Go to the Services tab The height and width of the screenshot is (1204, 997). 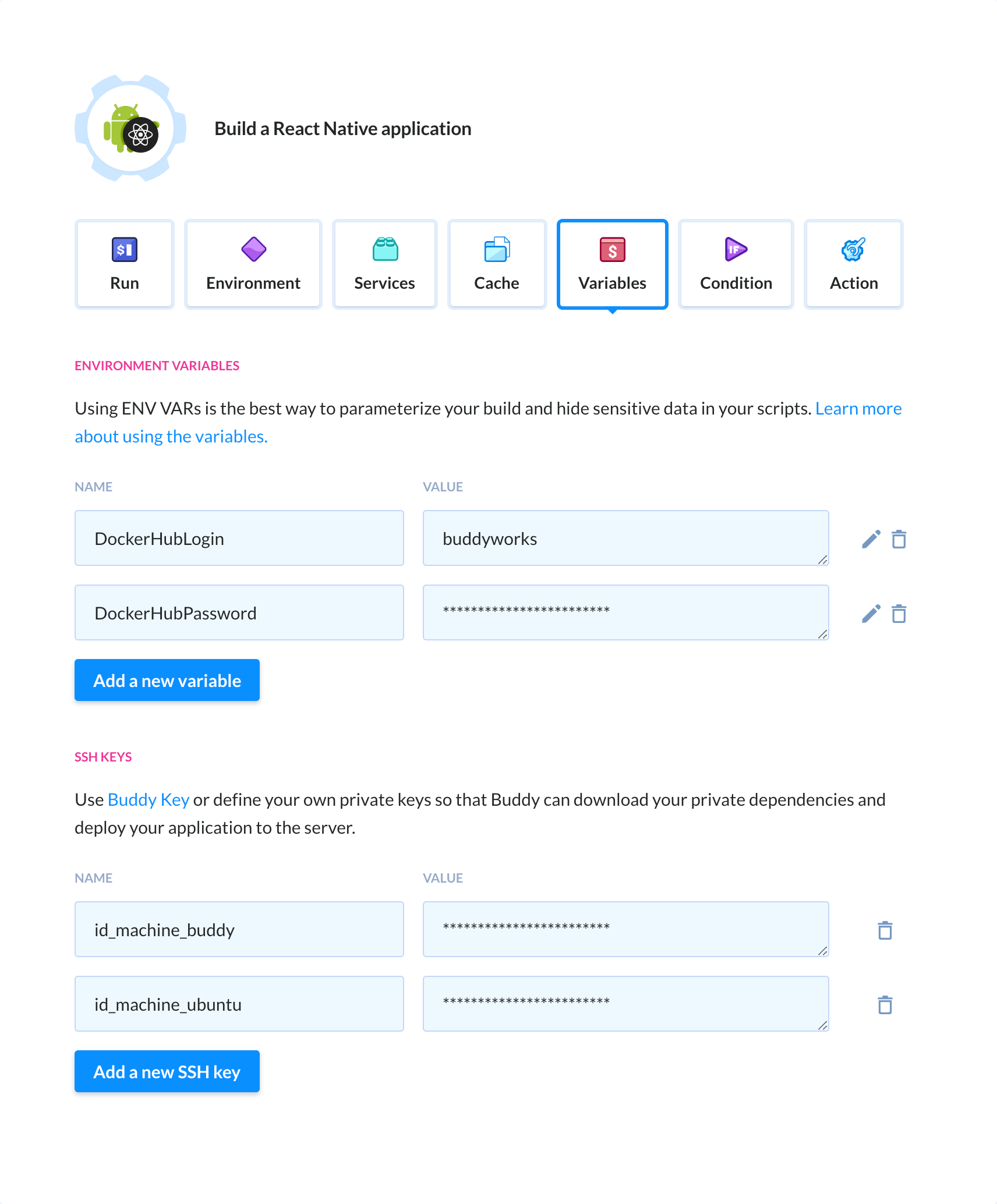coord(384,264)
